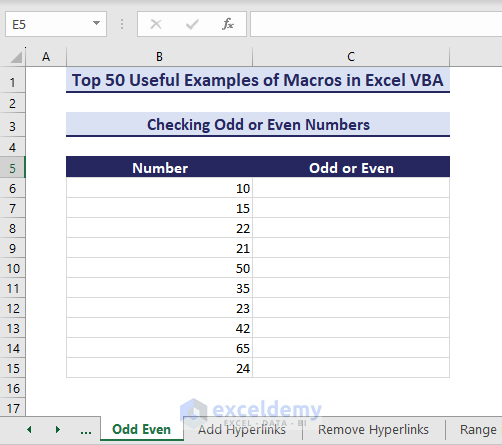This screenshot has height=445, width=502.
Task: Click the 'Number' table header cell
Action: click(159, 167)
